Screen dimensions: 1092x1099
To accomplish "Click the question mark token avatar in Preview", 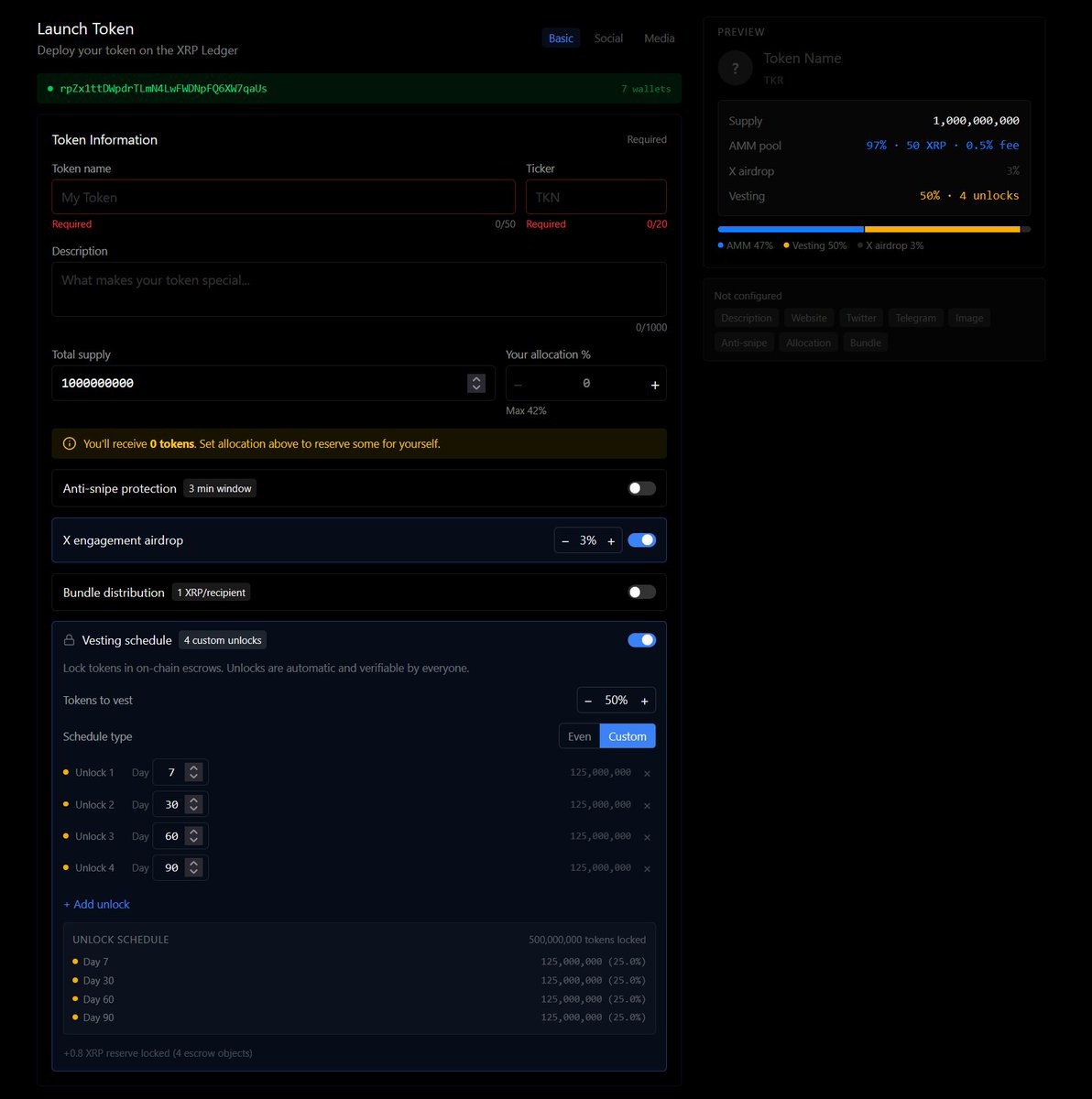I will tap(735, 68).
